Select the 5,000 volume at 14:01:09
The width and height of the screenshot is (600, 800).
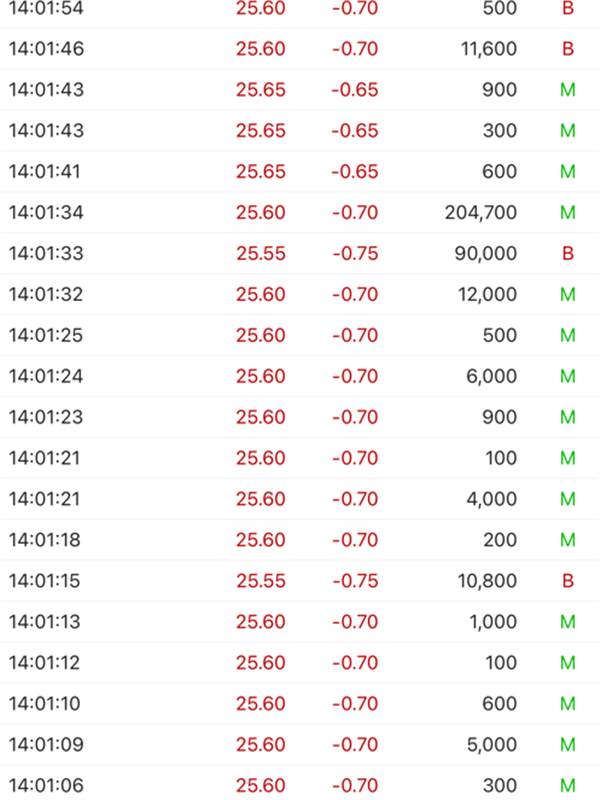(491, 745)
